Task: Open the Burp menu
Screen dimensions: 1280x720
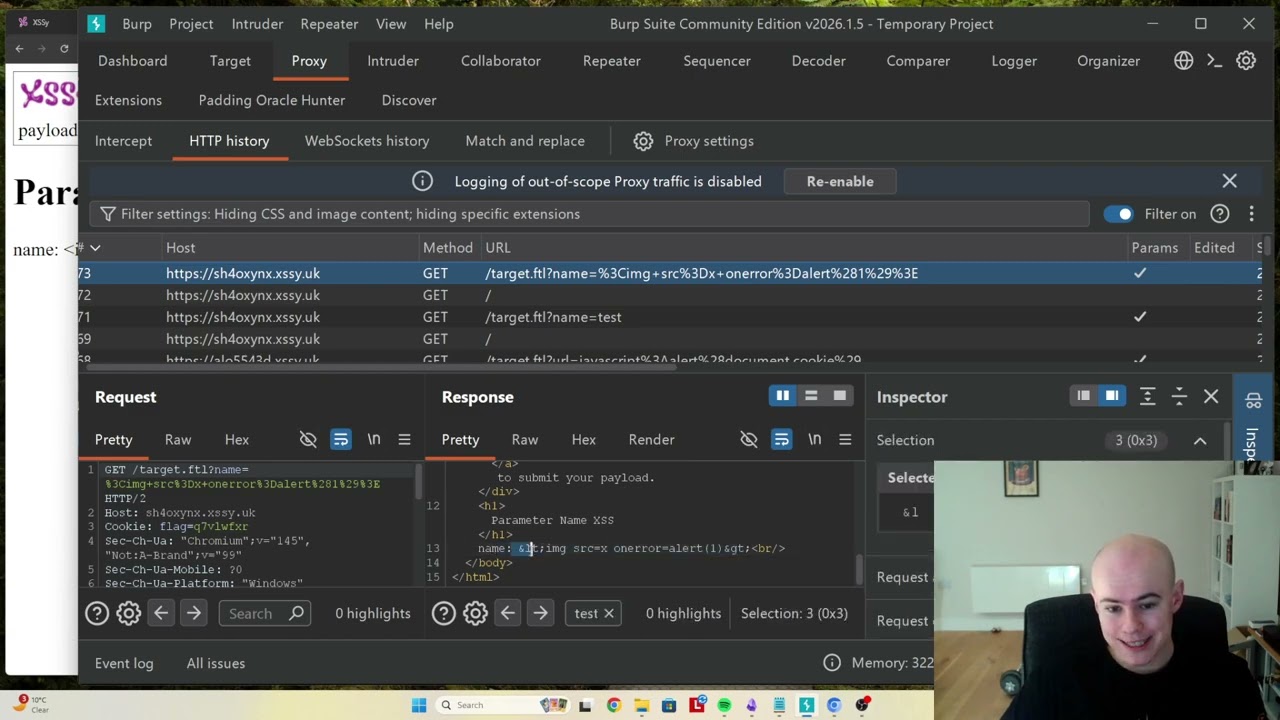Action: (137, 24)
